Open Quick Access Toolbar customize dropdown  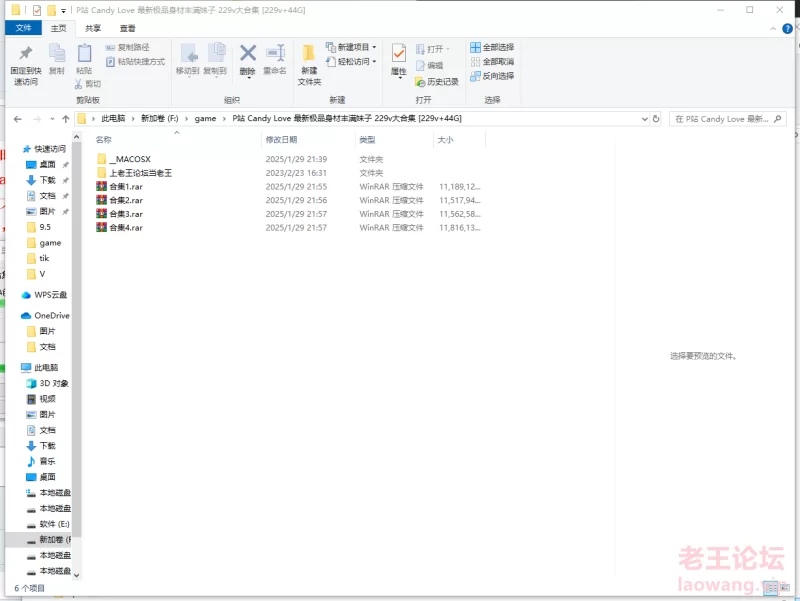tap(63, 10)
